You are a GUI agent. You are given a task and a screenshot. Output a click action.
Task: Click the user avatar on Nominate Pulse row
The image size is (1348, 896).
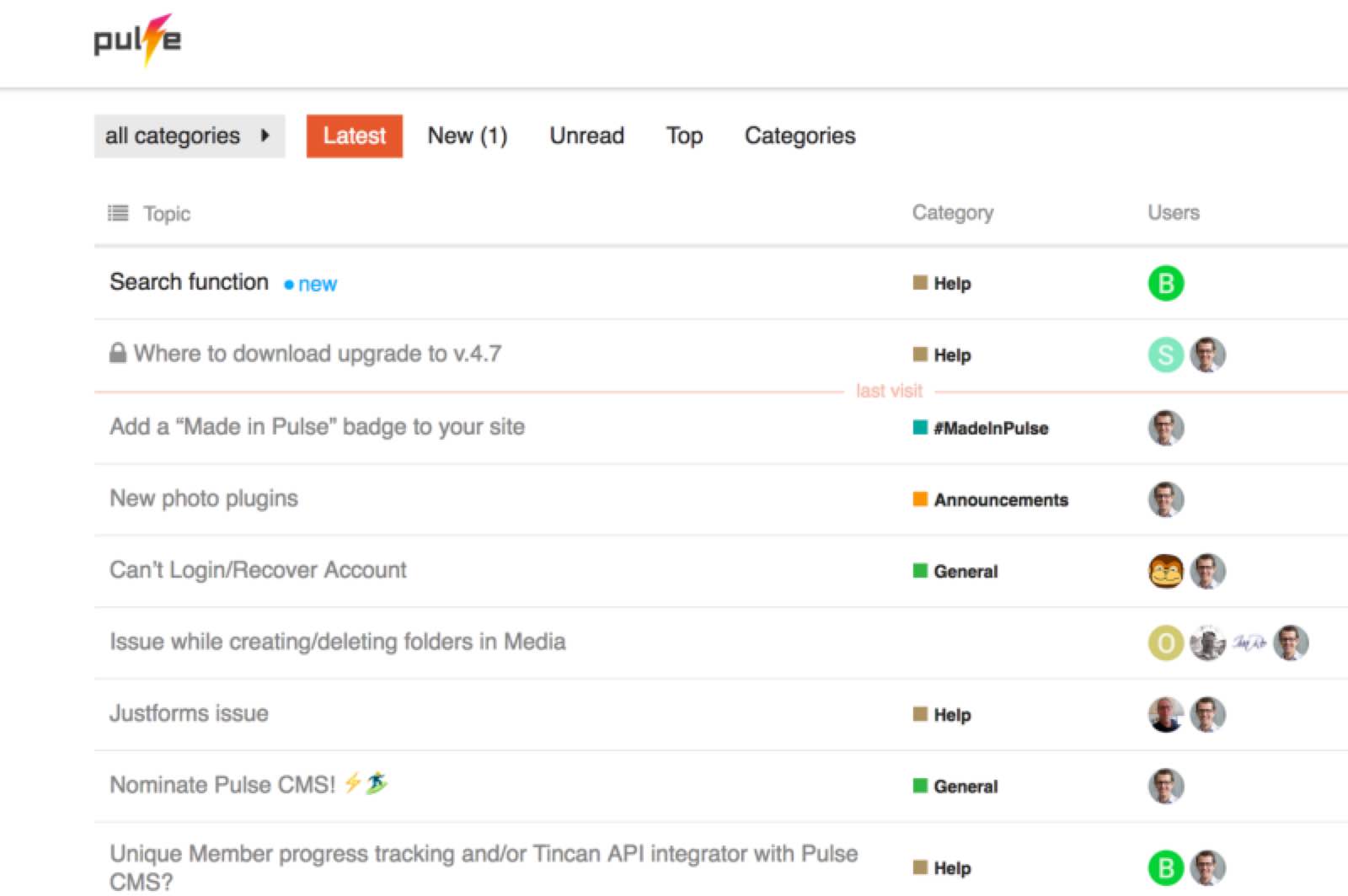1166,787
